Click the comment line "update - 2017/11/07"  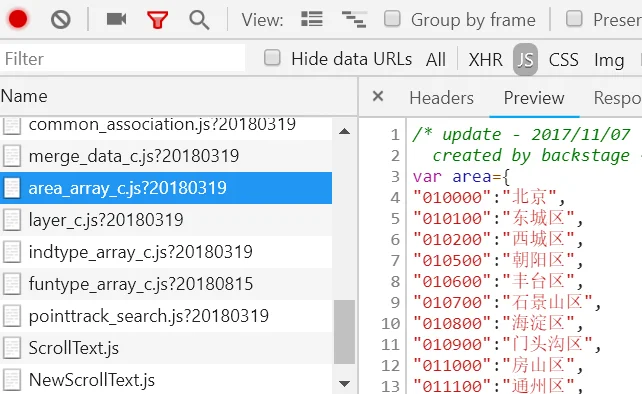(x=521, y=134)
